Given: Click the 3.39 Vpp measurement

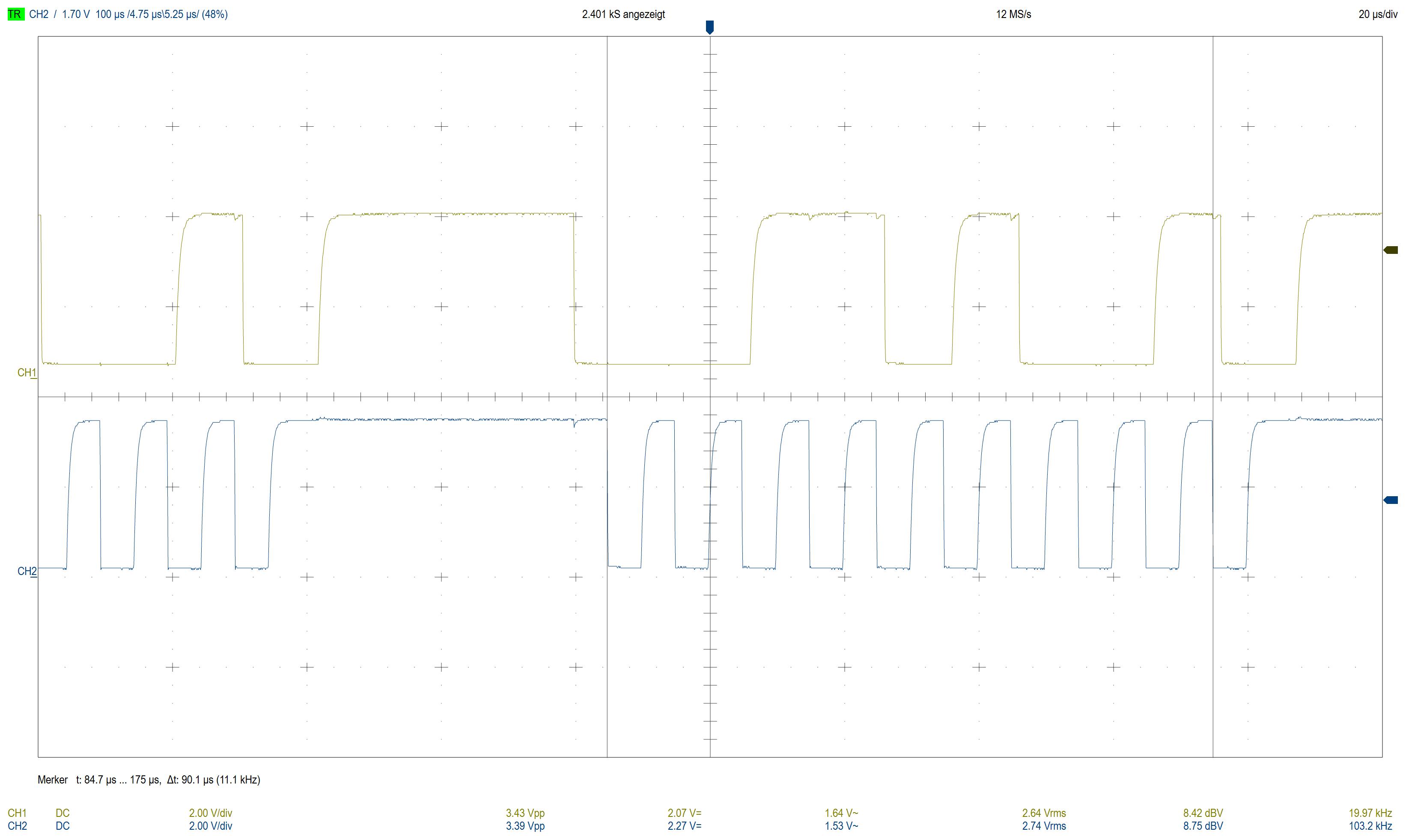Looking at the screenshot, I should tap(525, 826).
